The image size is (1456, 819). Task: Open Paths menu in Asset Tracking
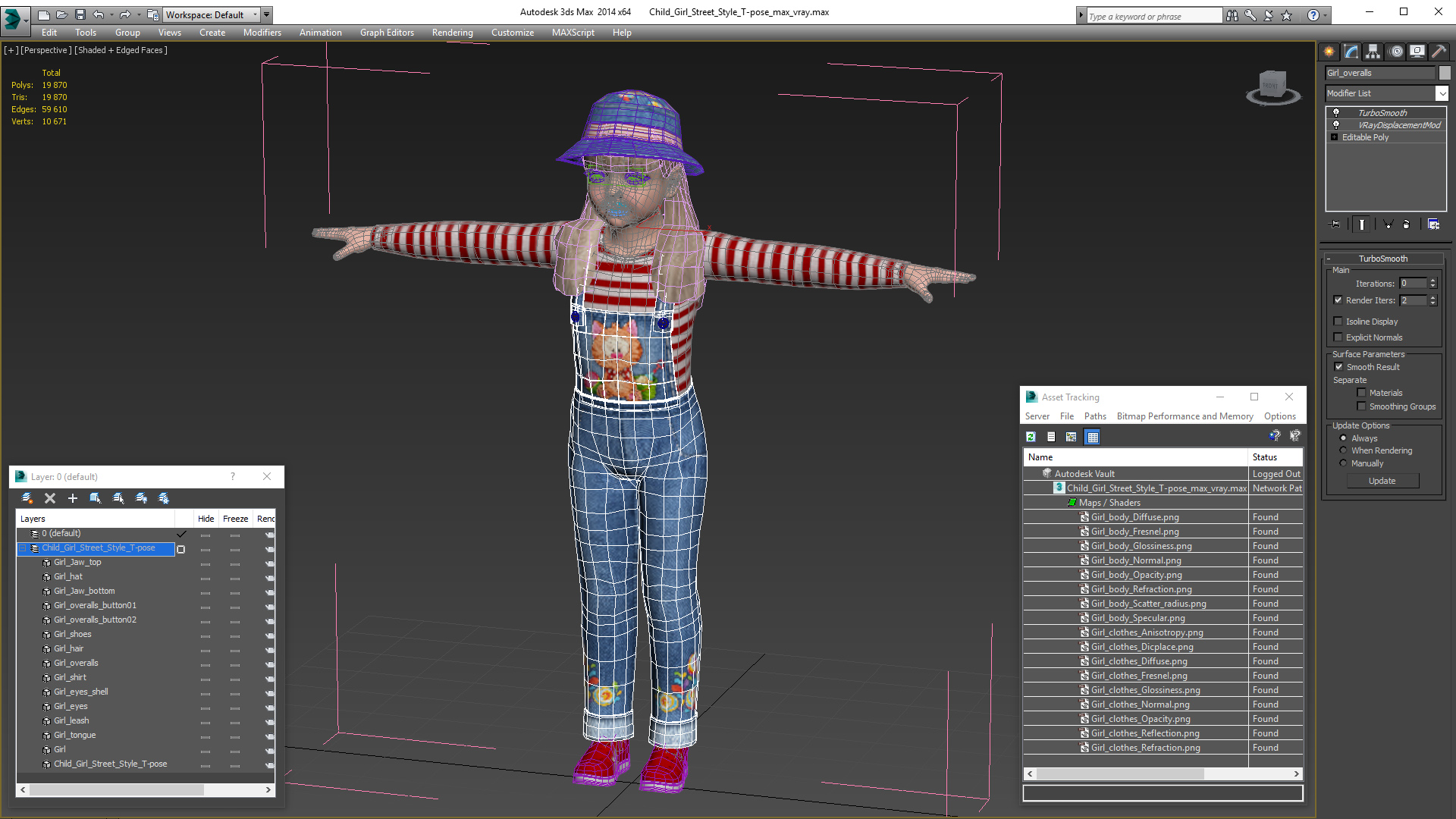tap(1095, 416)
